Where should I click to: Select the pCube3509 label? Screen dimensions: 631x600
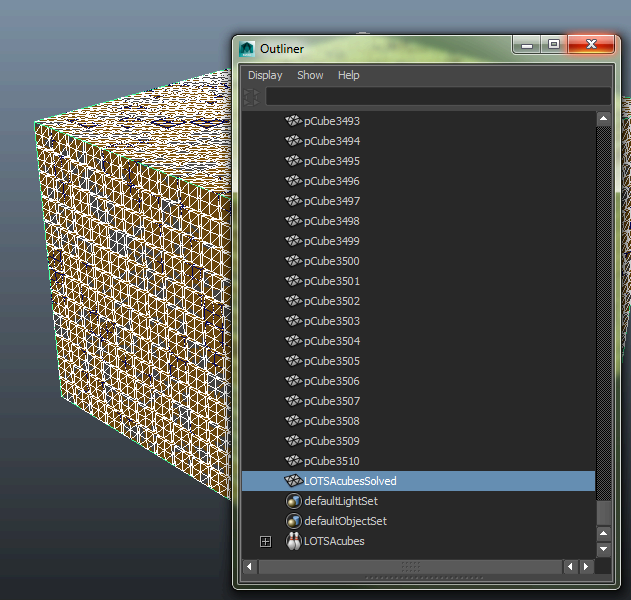332,441
